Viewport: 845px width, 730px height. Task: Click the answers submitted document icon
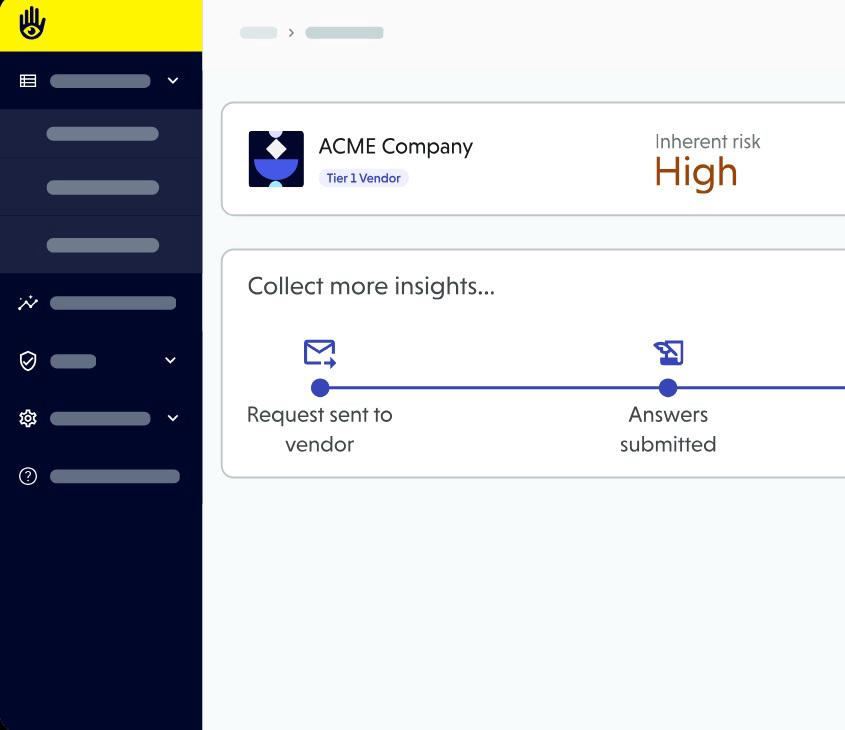tap(668, 353)
